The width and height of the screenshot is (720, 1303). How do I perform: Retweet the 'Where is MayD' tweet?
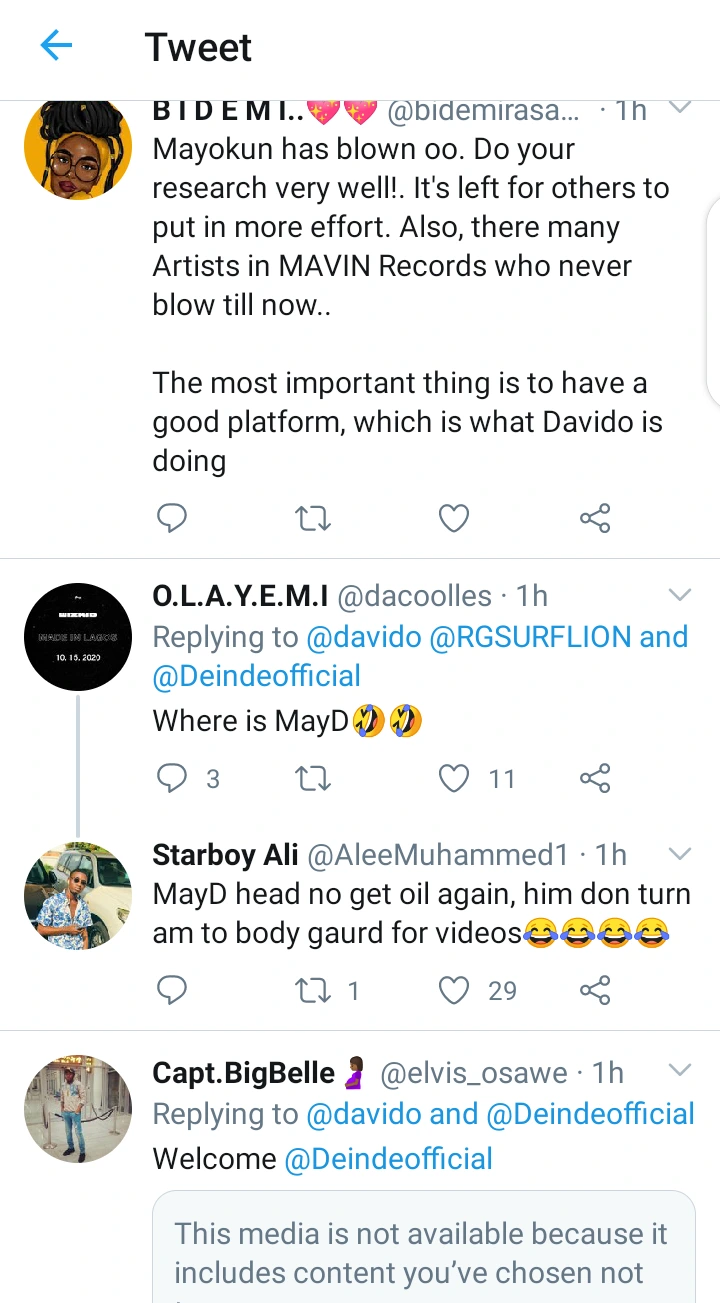(313, 778)
